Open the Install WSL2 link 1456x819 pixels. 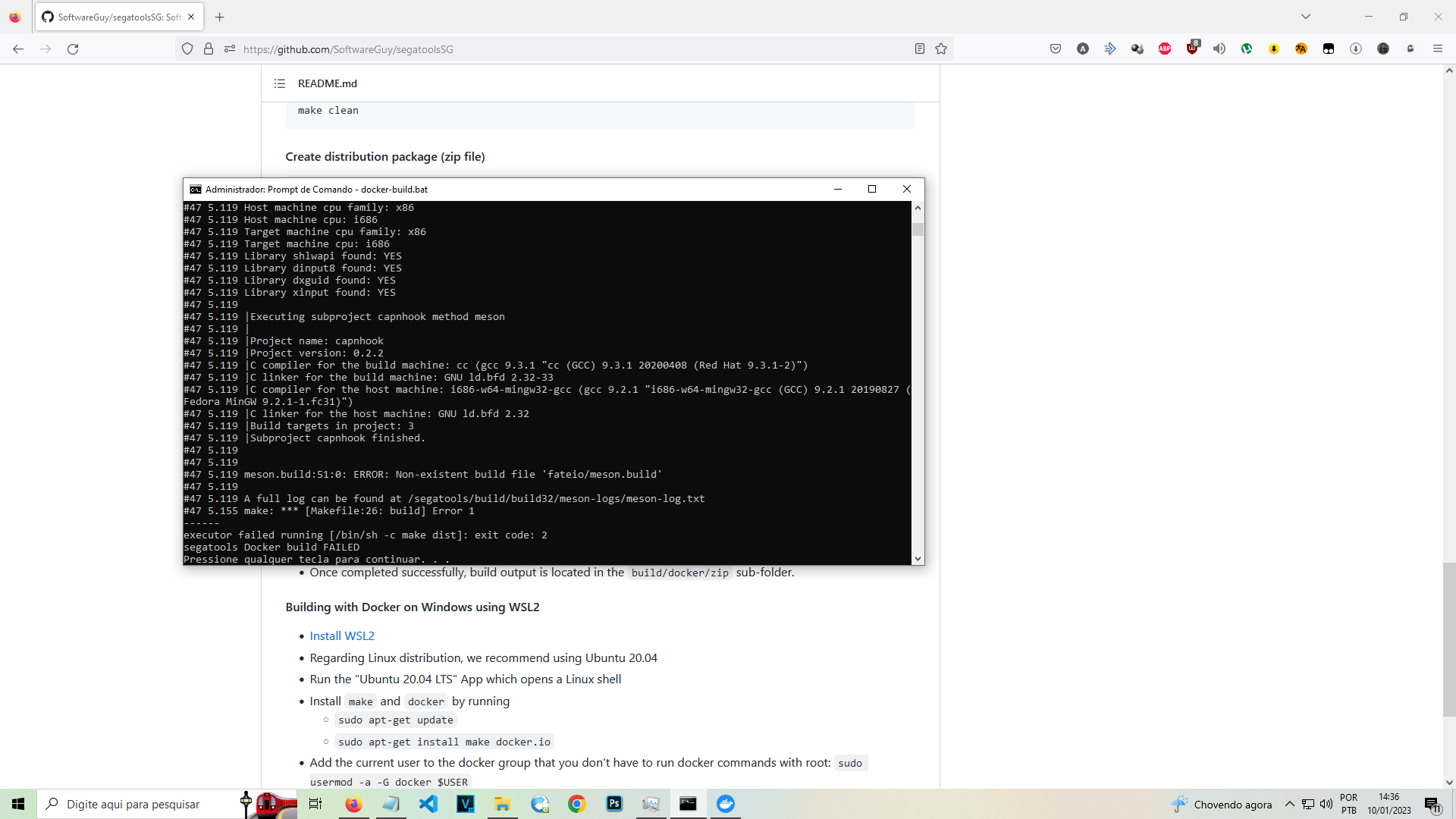pyautogui.click(x=342, y=635)
